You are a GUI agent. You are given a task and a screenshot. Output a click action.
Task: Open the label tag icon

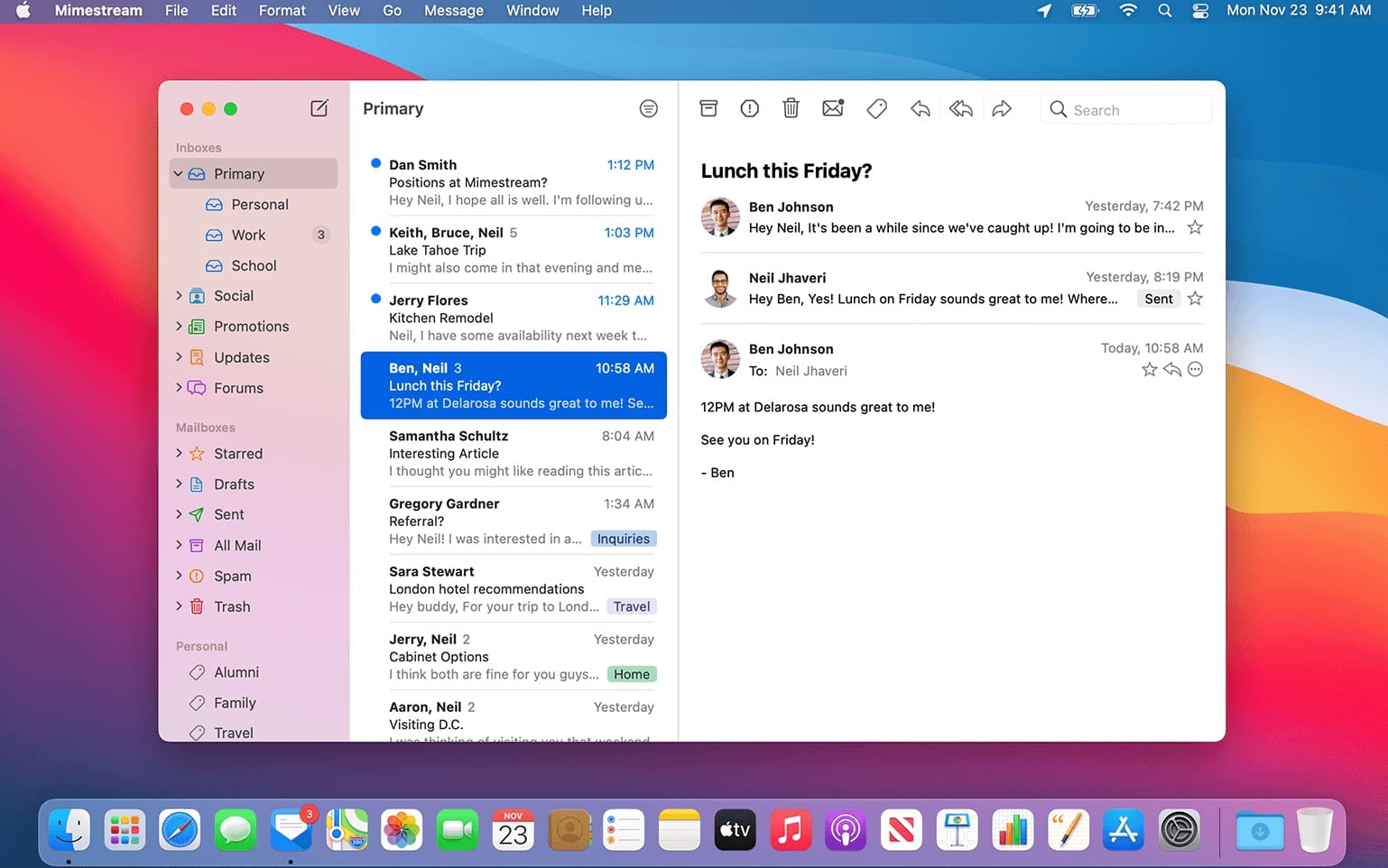(876, 109)
